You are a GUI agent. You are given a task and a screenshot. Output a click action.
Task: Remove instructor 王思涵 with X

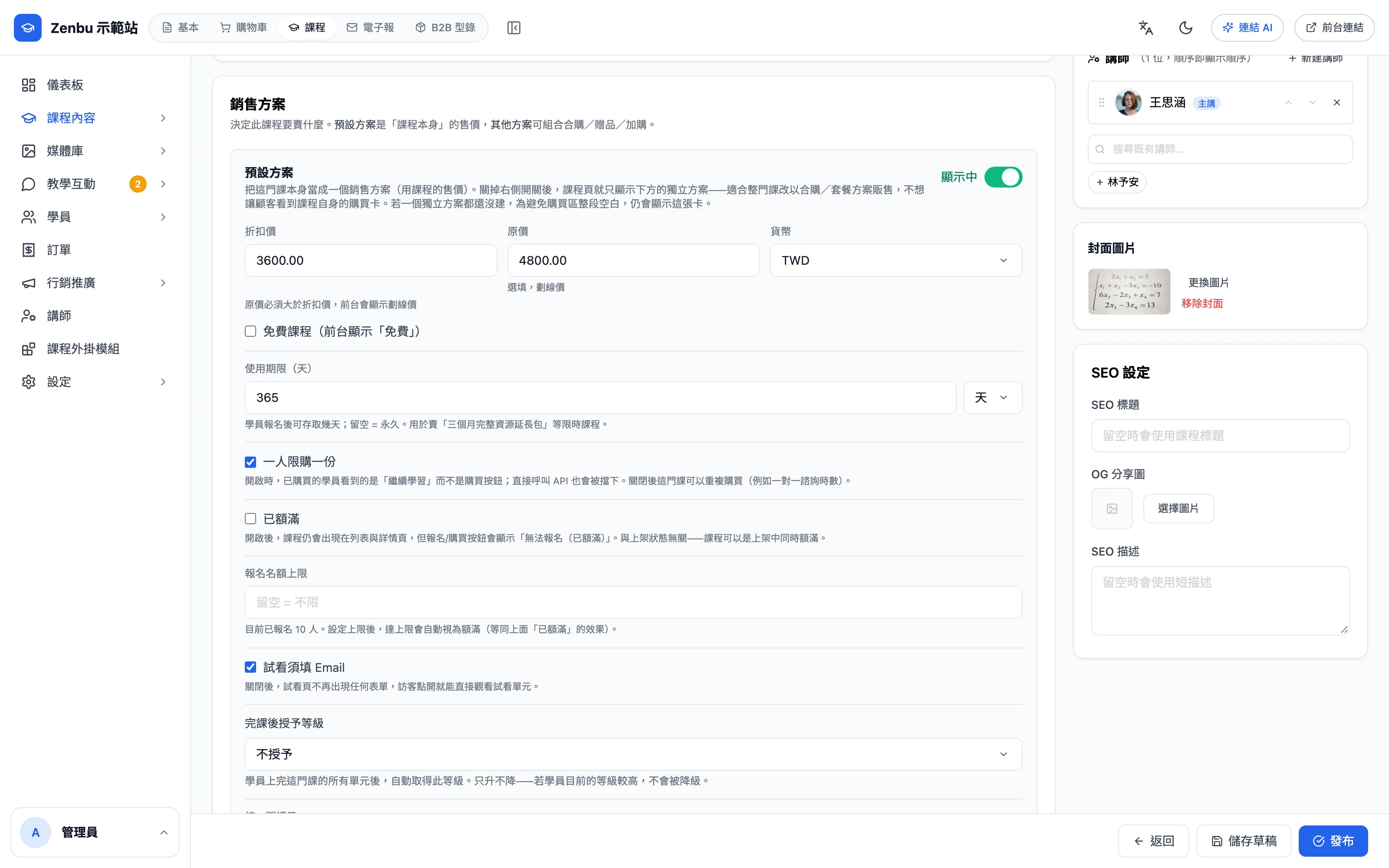1337,103
